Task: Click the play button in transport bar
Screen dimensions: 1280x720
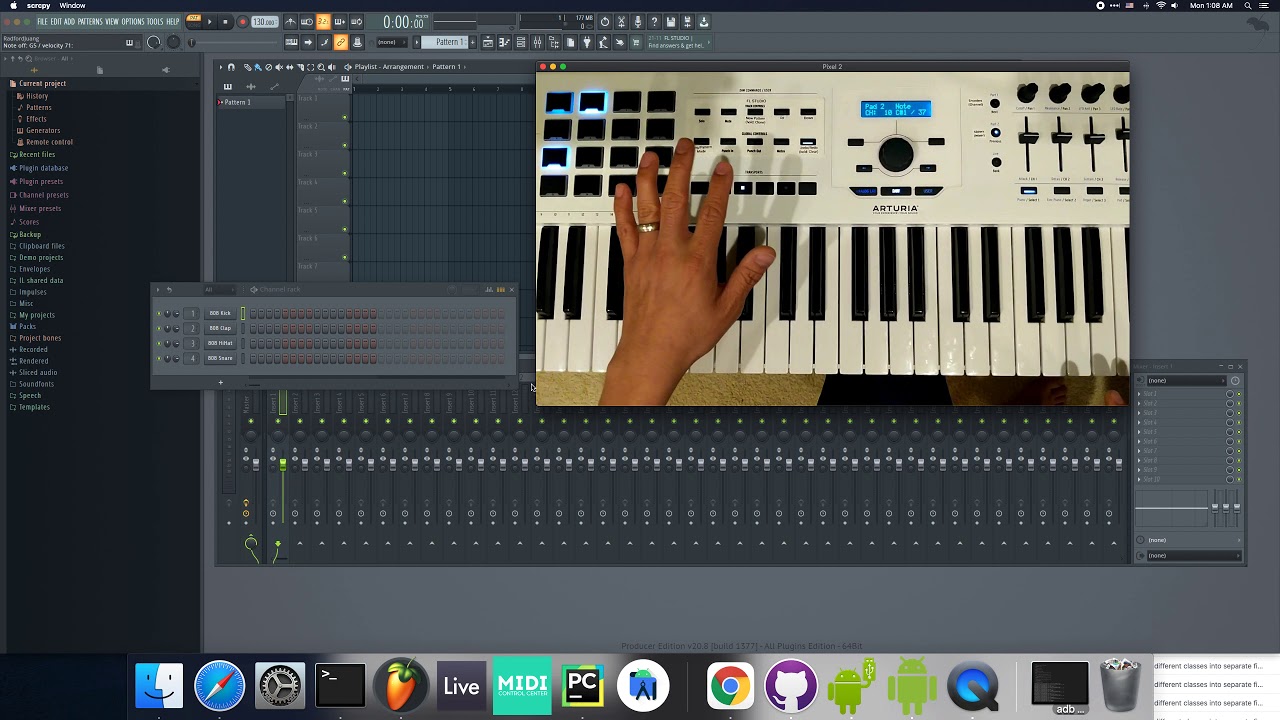Action: pos(209,21)
